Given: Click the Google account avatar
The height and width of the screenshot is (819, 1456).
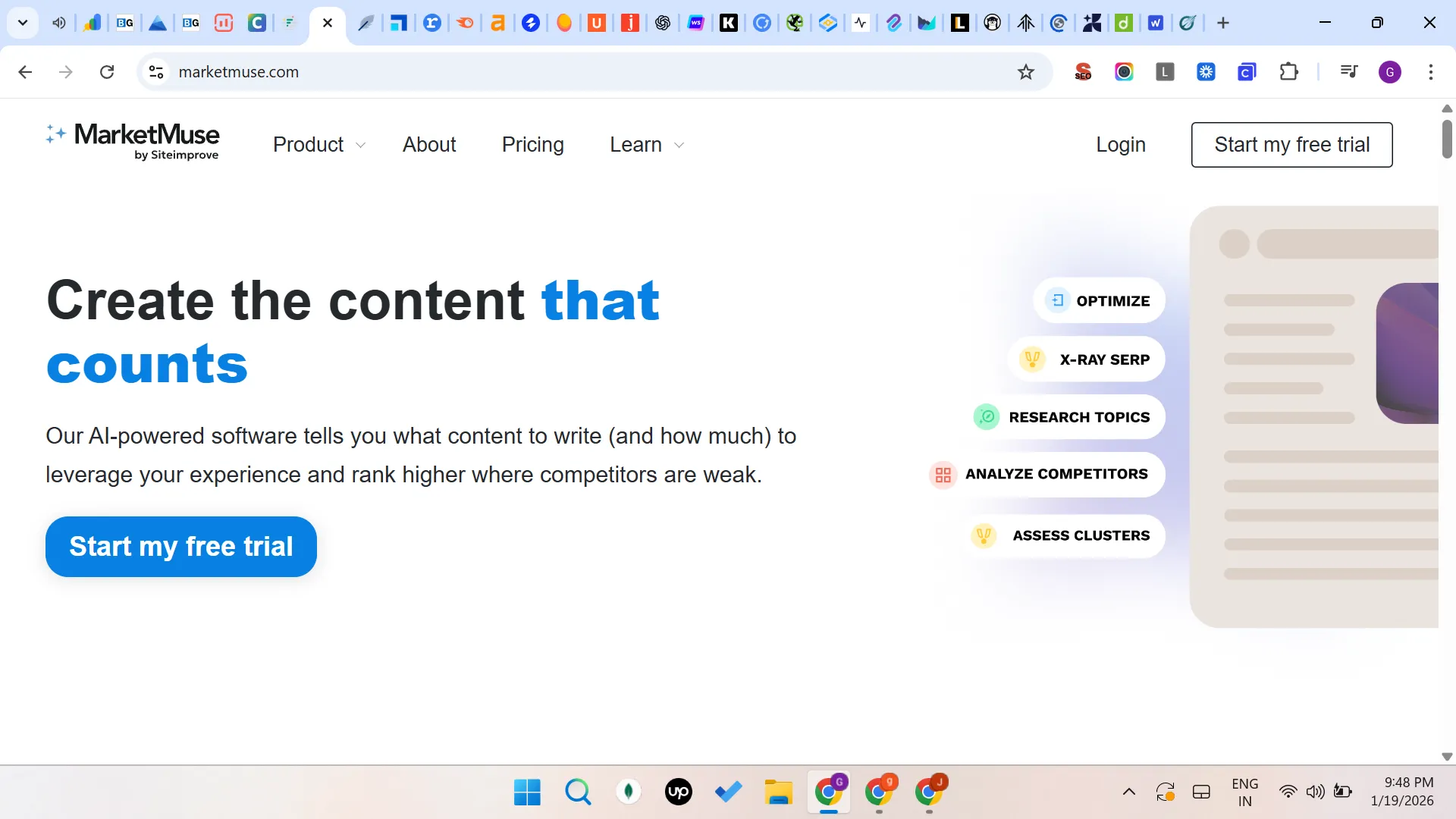Looking at the screenshot, I should [x=1391, y=71].
